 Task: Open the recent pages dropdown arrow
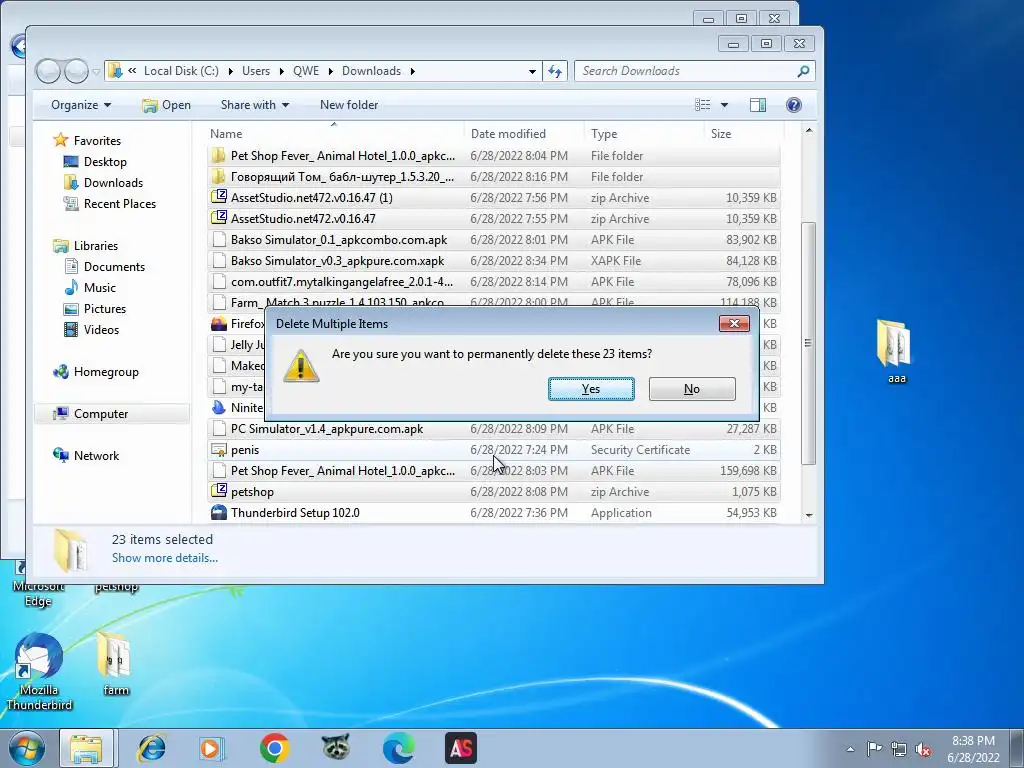(96, 71)
